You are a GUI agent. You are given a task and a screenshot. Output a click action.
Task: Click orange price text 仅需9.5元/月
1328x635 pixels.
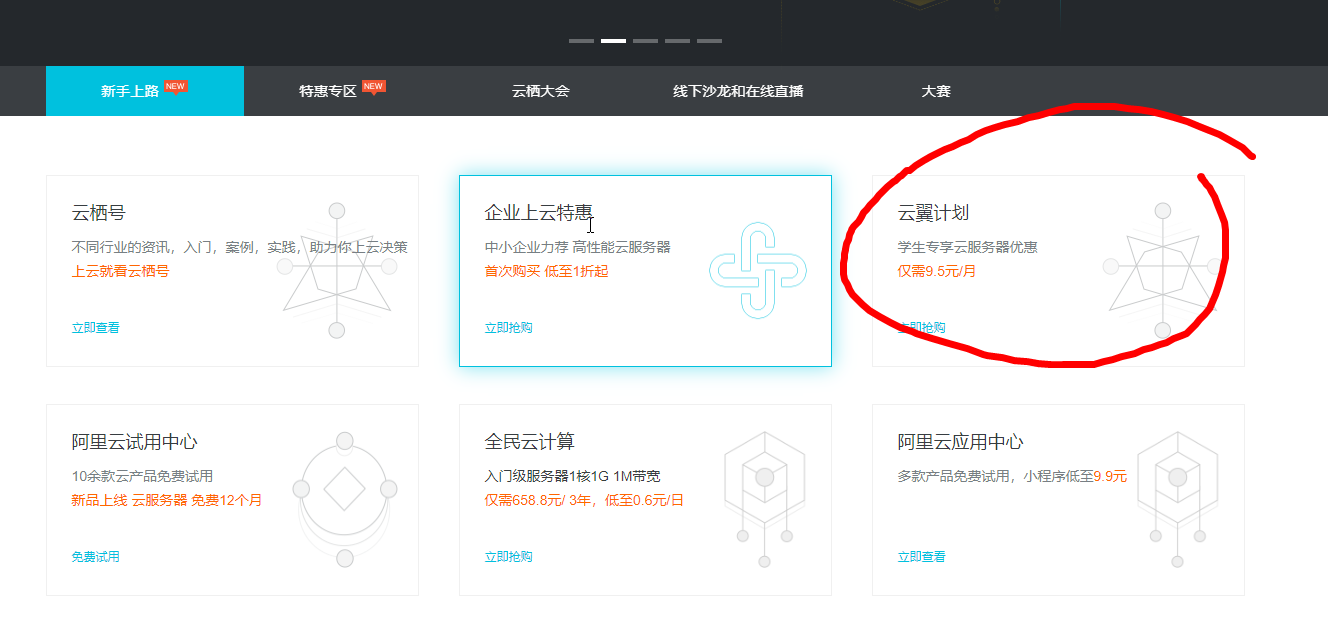tap(937, 271)
